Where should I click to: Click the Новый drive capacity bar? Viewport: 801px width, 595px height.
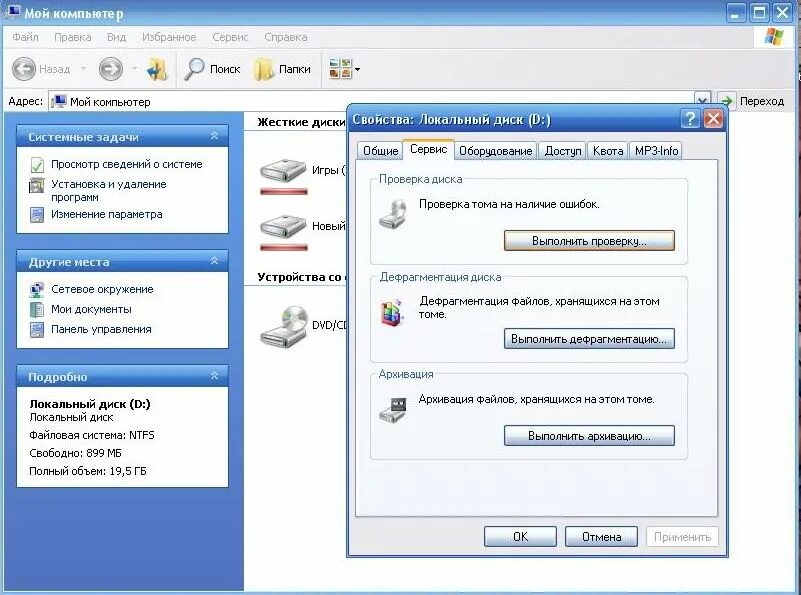tap(284, 248)
